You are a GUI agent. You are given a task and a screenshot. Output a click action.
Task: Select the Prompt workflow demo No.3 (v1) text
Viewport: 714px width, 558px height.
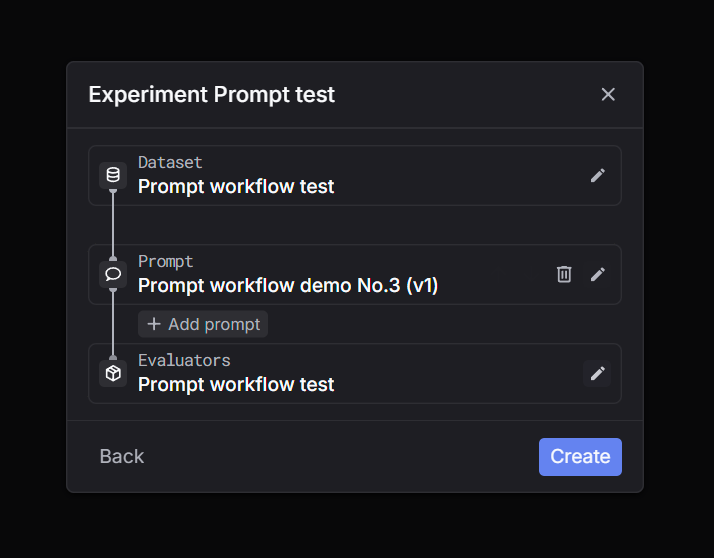[x=288, y=286]
